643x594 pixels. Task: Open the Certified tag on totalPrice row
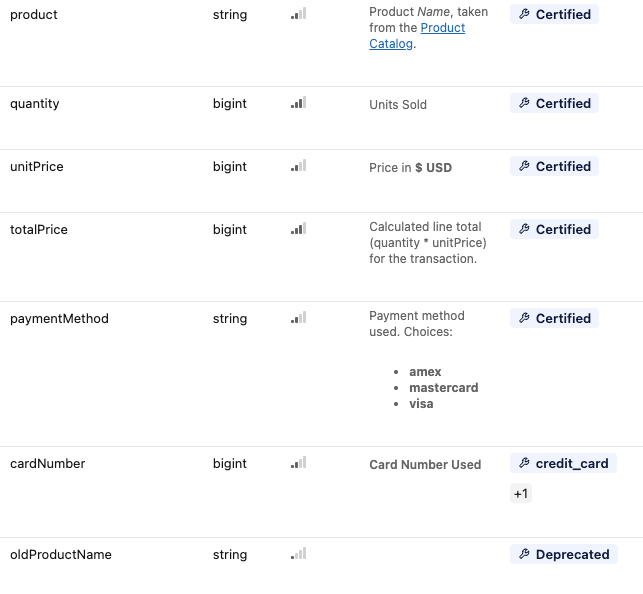[554, 229]
